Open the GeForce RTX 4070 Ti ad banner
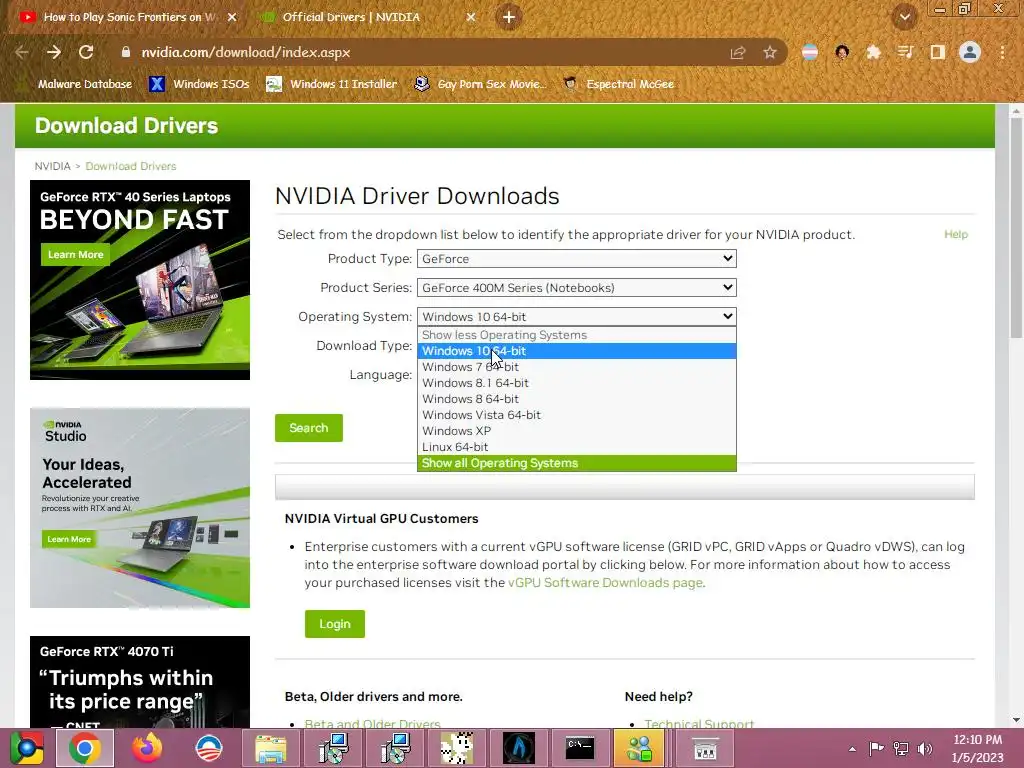 140,682
